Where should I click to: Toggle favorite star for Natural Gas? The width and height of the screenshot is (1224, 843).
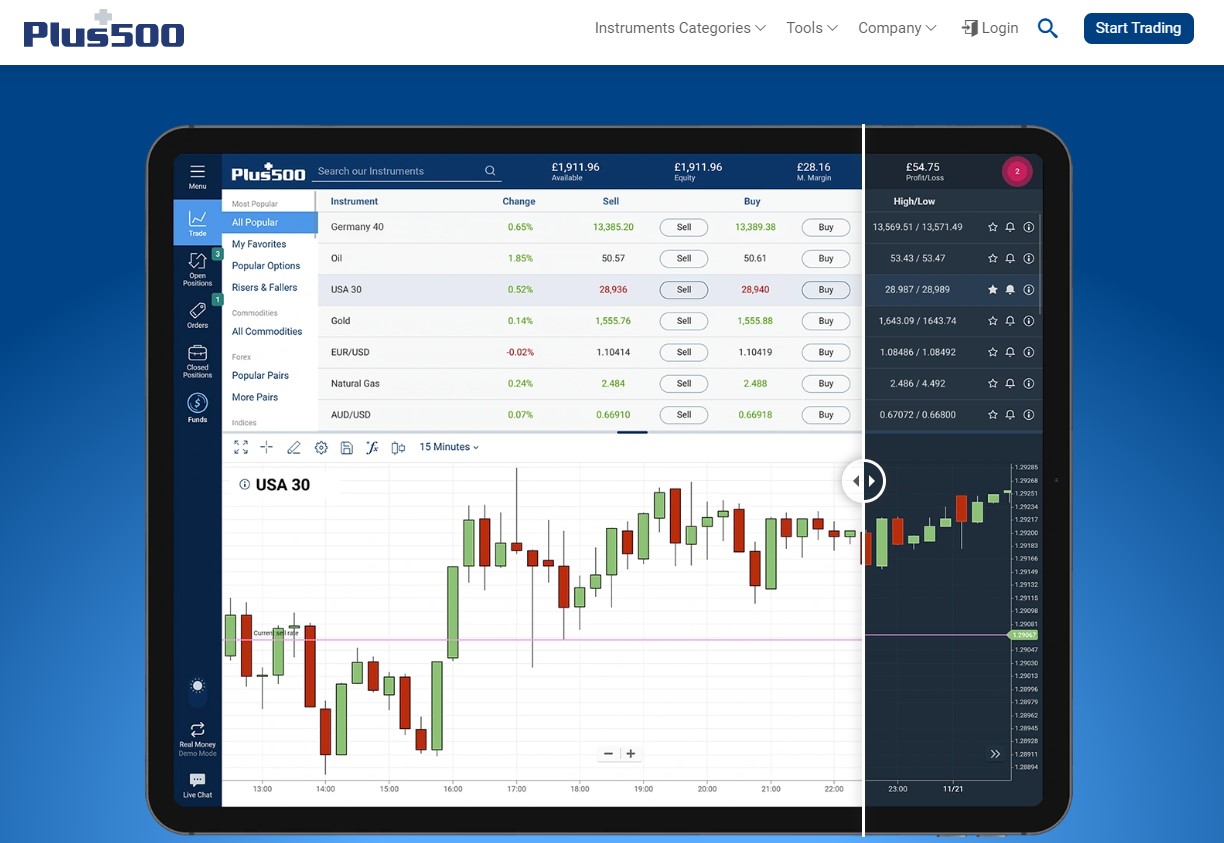point(993,383)
